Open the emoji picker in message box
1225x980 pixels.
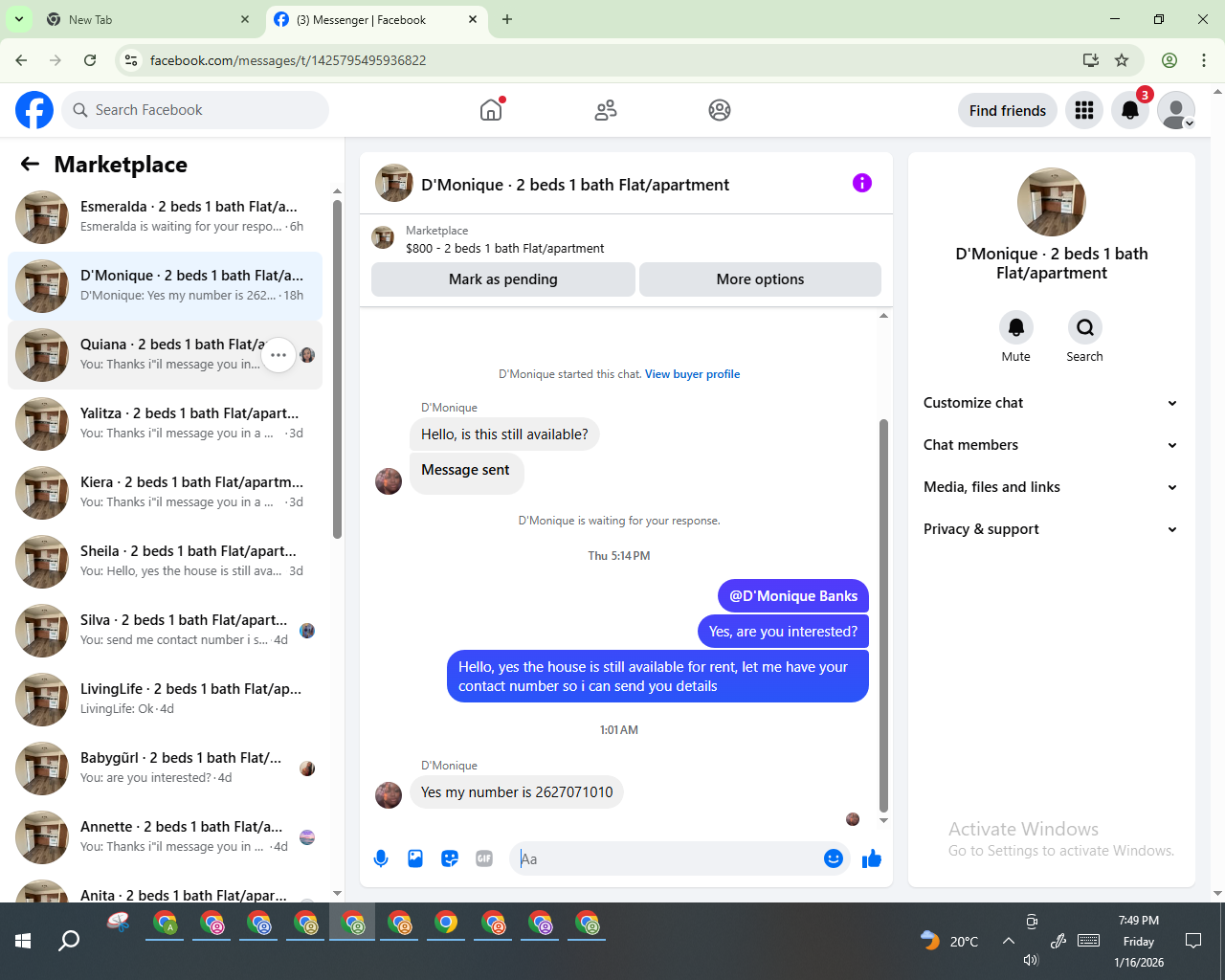pyautogui.click(x=834, y=858)
